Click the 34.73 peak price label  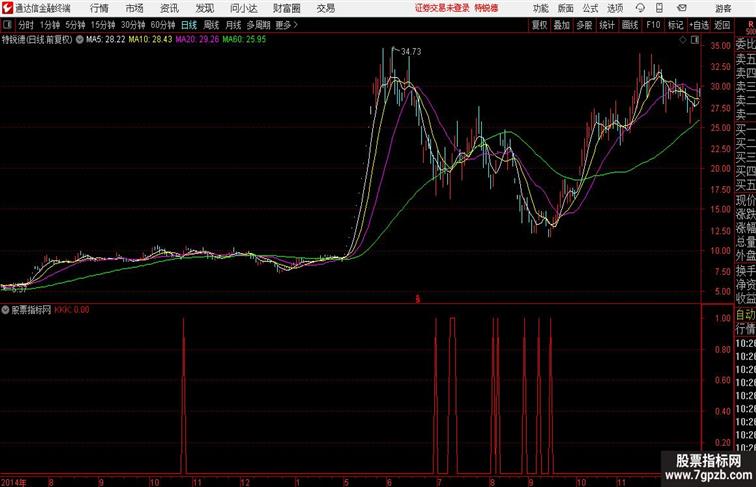[411, 52]
